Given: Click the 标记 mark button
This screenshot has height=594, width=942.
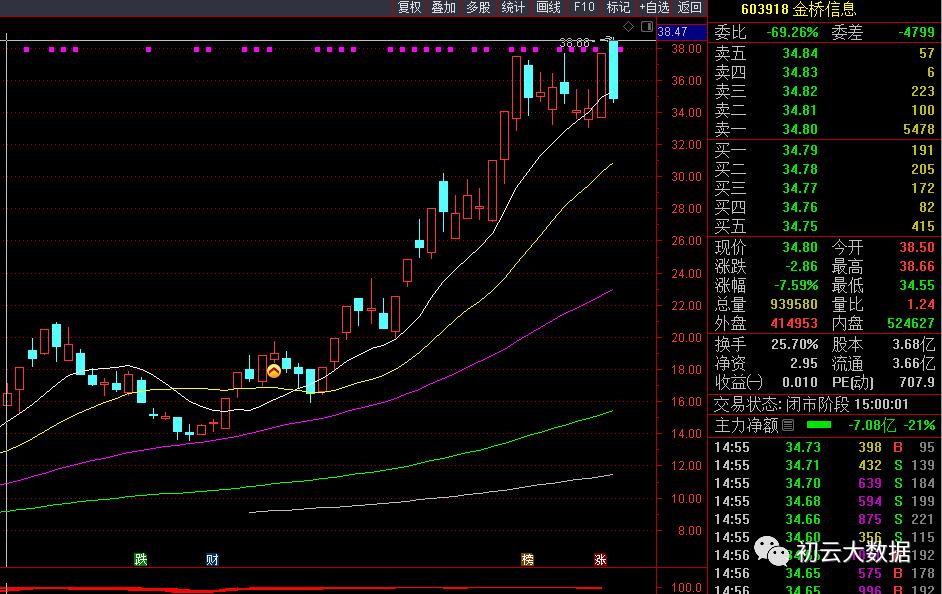Looking at the screenshot, I should click(x=618, y=8).
